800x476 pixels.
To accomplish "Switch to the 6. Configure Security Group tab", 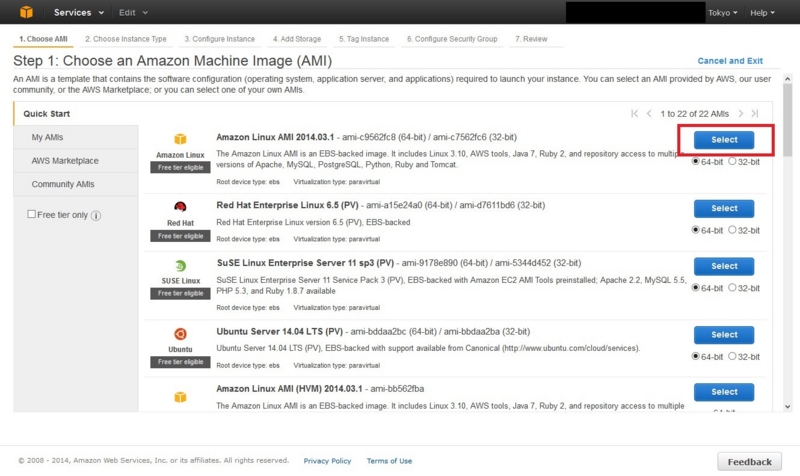I will click(452, 39).
